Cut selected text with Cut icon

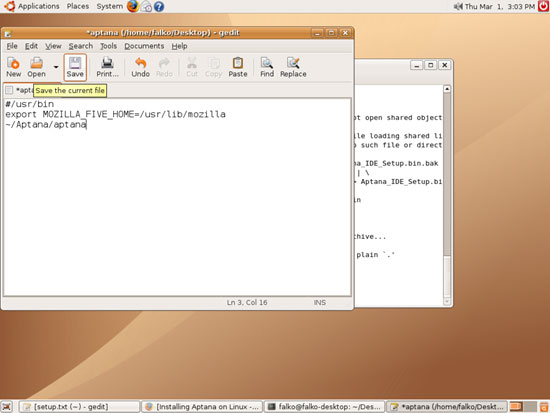click(x=192, y=67)
